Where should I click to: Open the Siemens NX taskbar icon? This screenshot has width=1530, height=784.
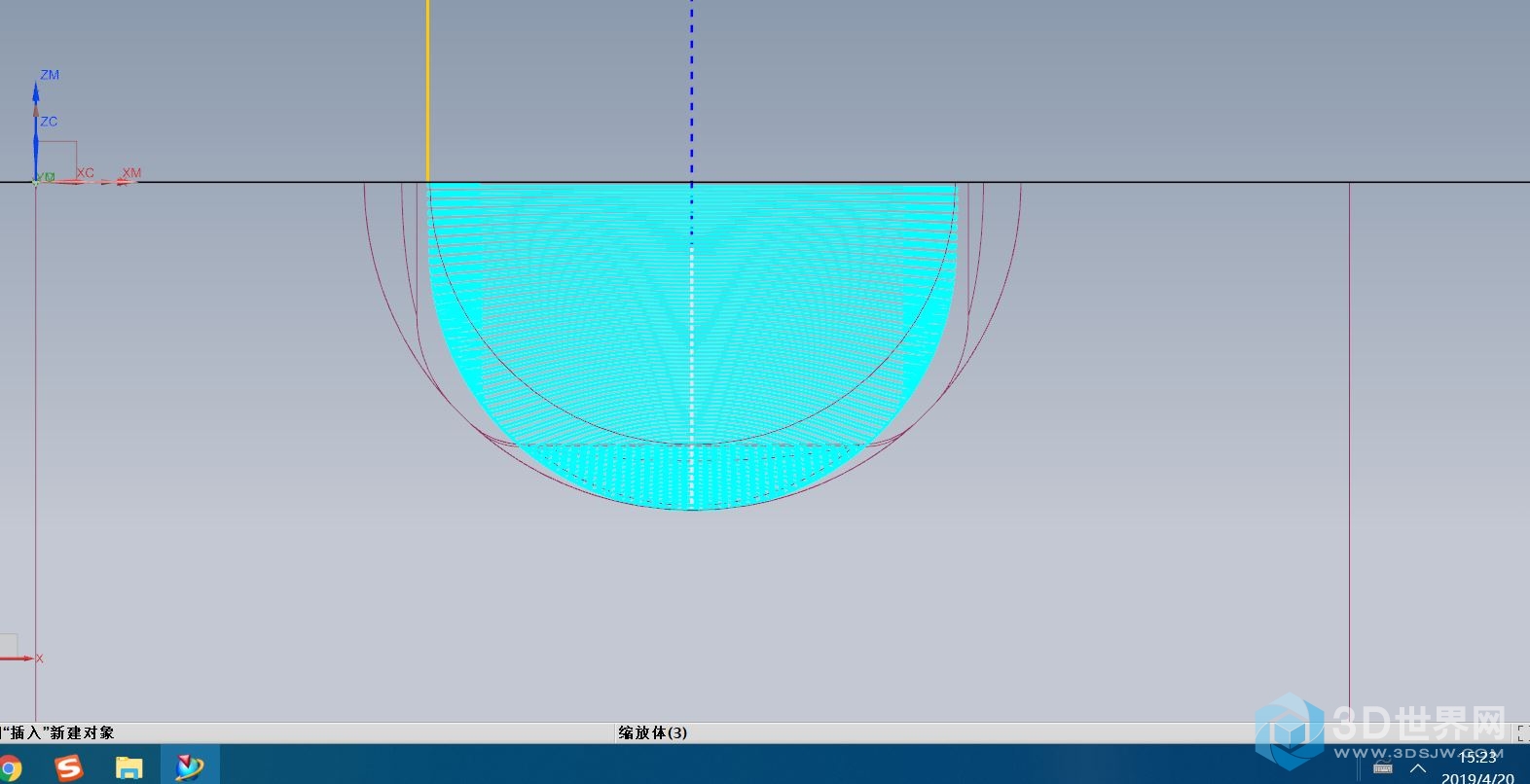tap(190, 766)
